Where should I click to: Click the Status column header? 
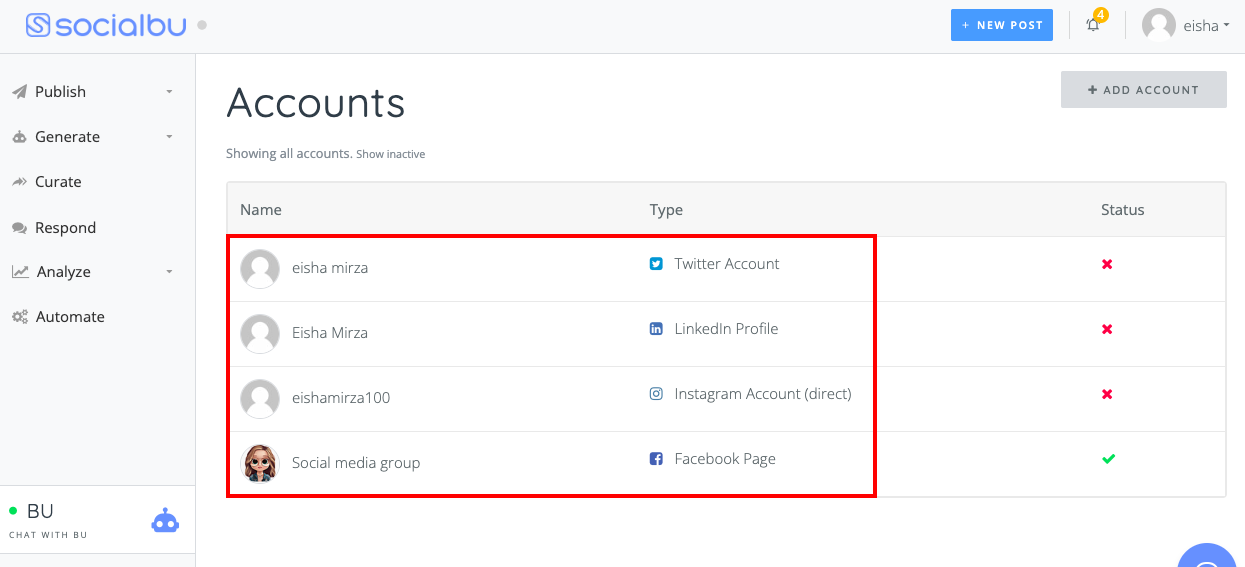click(1123, 210)
